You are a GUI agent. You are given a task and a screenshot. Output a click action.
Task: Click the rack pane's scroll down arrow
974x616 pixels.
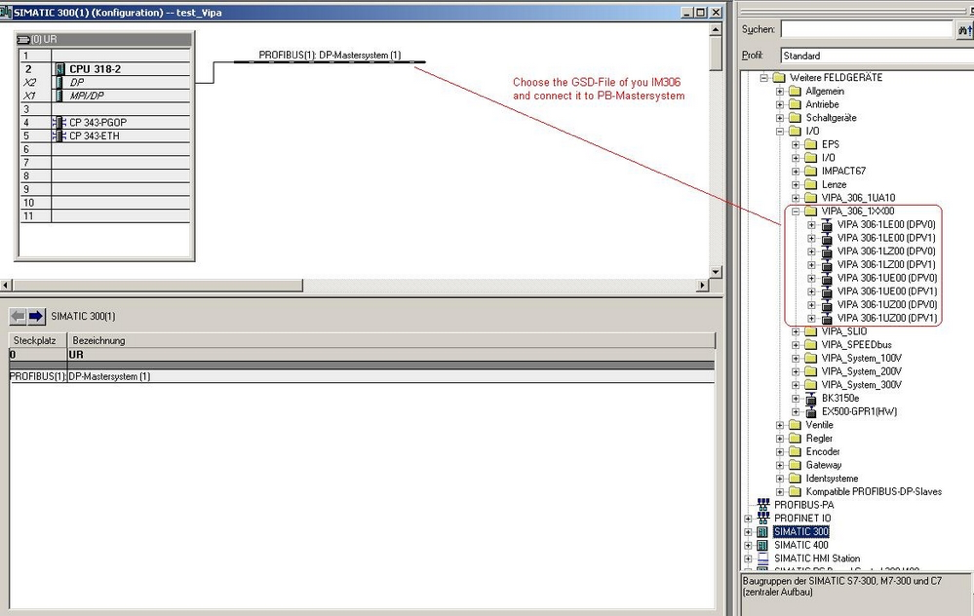tap(716, 272)
